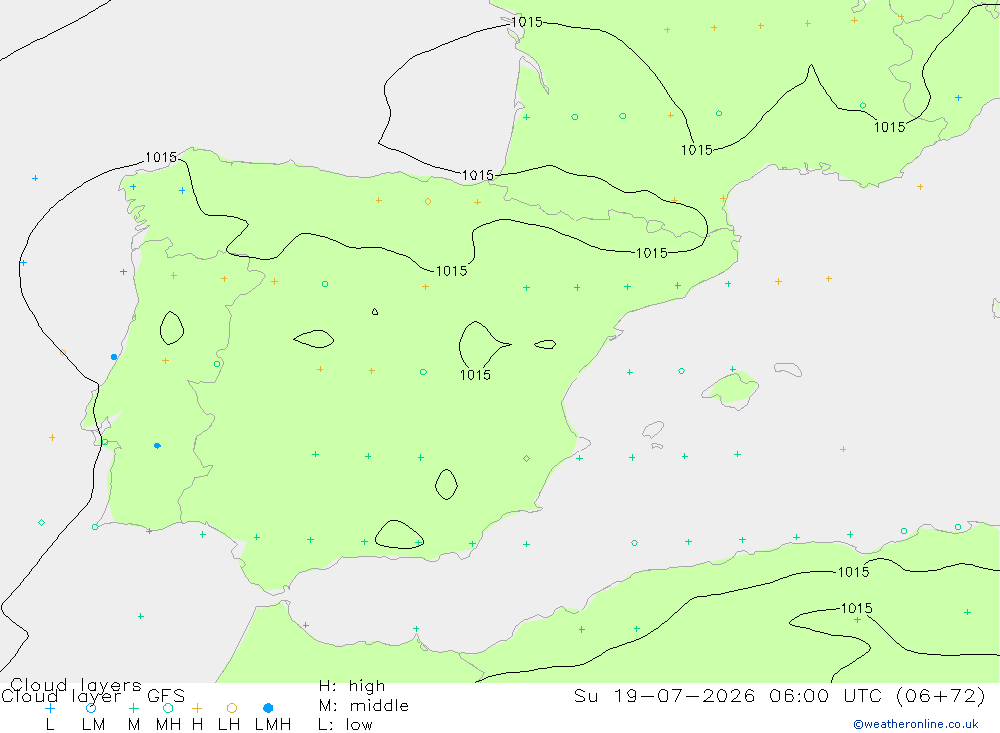Image resolution: width=1000 pixels, height=733 pixels.
Task: Click the 'LM' legend label
Action: (93, 725)
